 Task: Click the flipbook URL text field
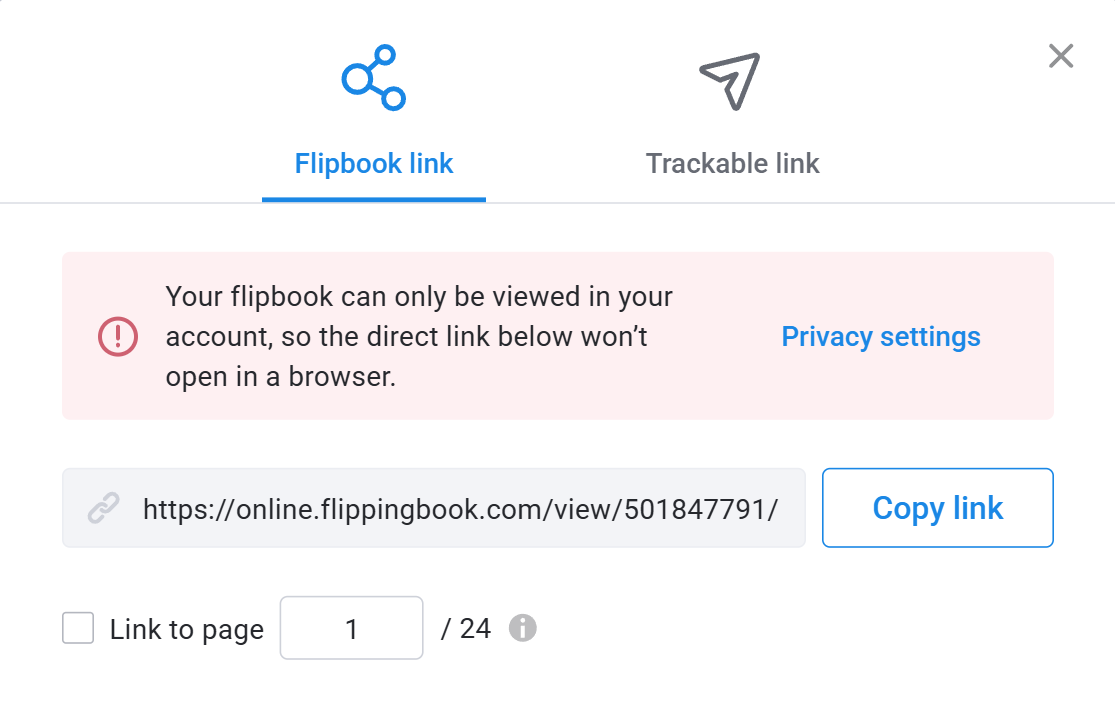pos(434,508)
